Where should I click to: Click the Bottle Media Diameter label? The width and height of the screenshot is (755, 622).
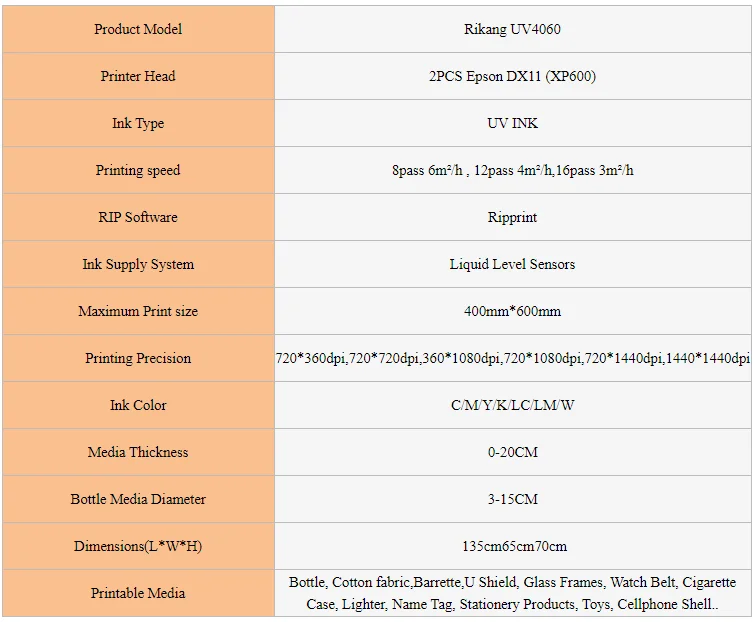(138, 499)
